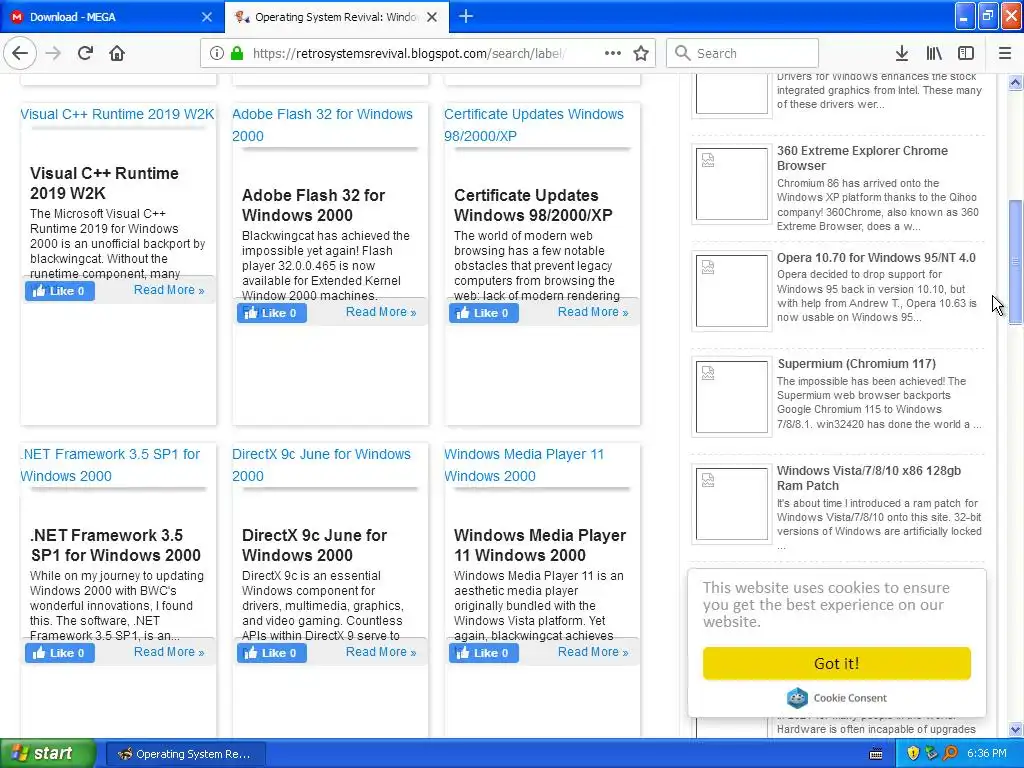Image resolution: width=1024 pixels, height=768 pixels.
Task: Click the 6:36 PM system clock
Action: [986, 754]
